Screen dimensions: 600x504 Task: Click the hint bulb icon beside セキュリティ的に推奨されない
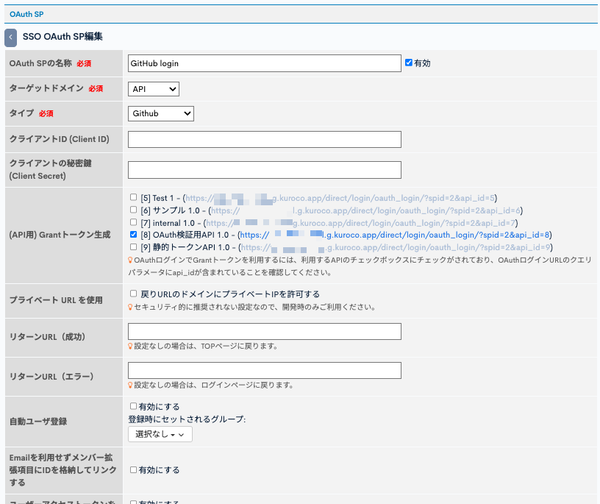pos(130,307)
